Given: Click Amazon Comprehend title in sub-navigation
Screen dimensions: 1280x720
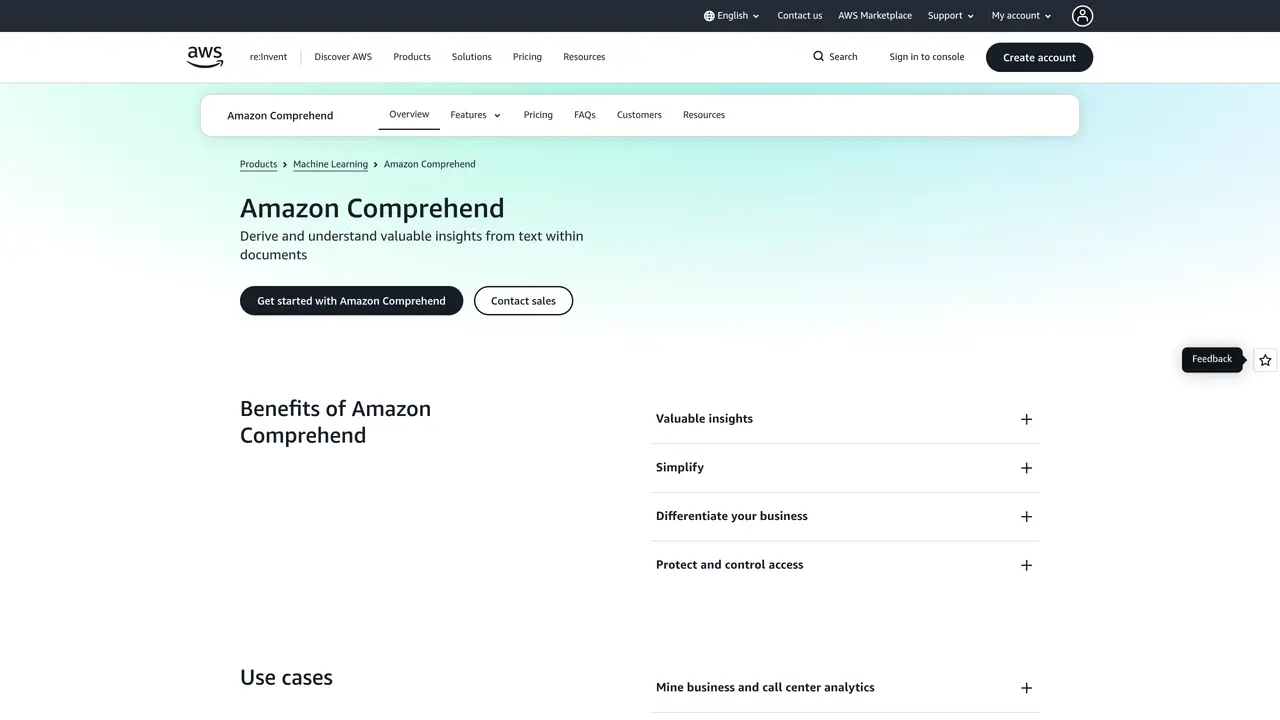Looking at the screenshot, I should click(280, 116).
